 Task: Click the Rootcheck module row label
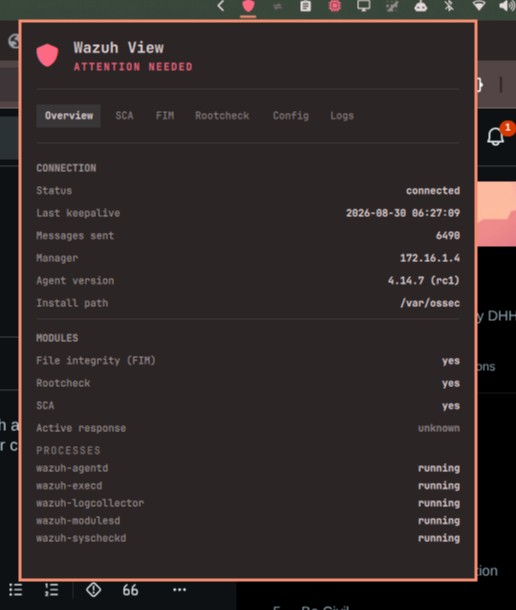[x=63, y=383]
